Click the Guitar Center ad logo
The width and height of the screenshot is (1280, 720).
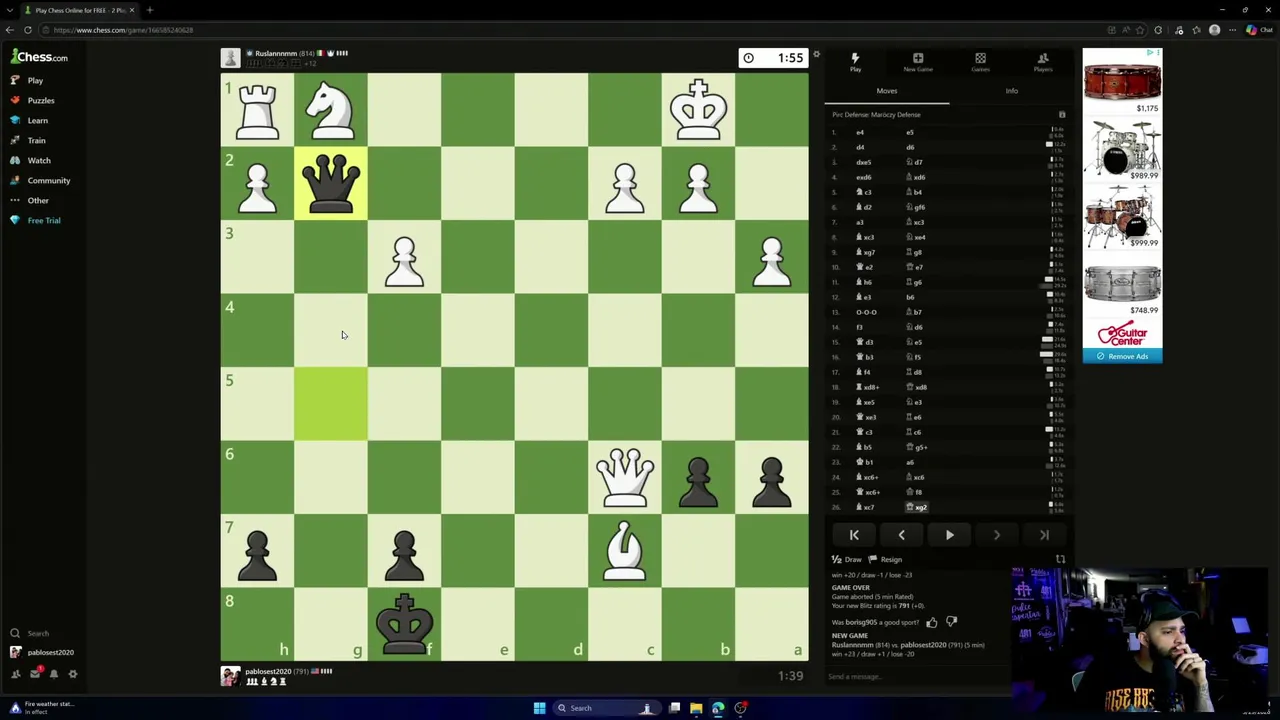tap(1122, 335)
